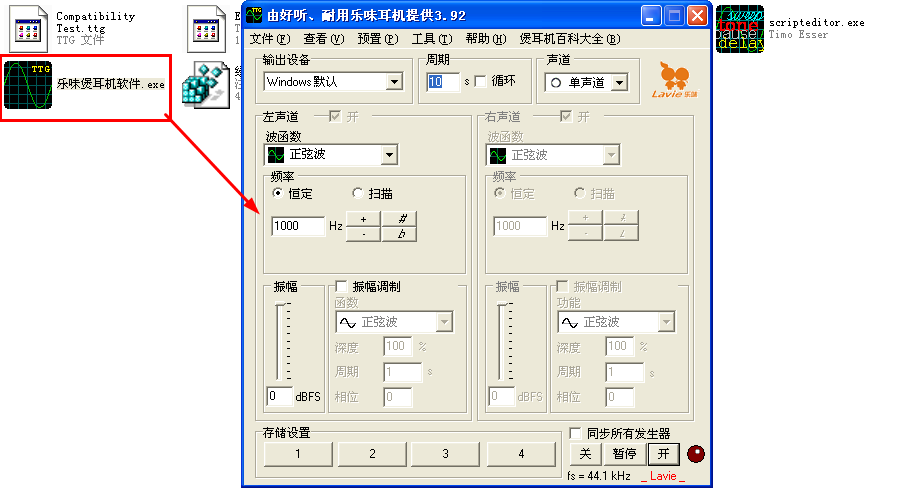Viewport: 912px width, 493px height.
Task: Click right channel 深度 percentage field
Action: point(620,346)
